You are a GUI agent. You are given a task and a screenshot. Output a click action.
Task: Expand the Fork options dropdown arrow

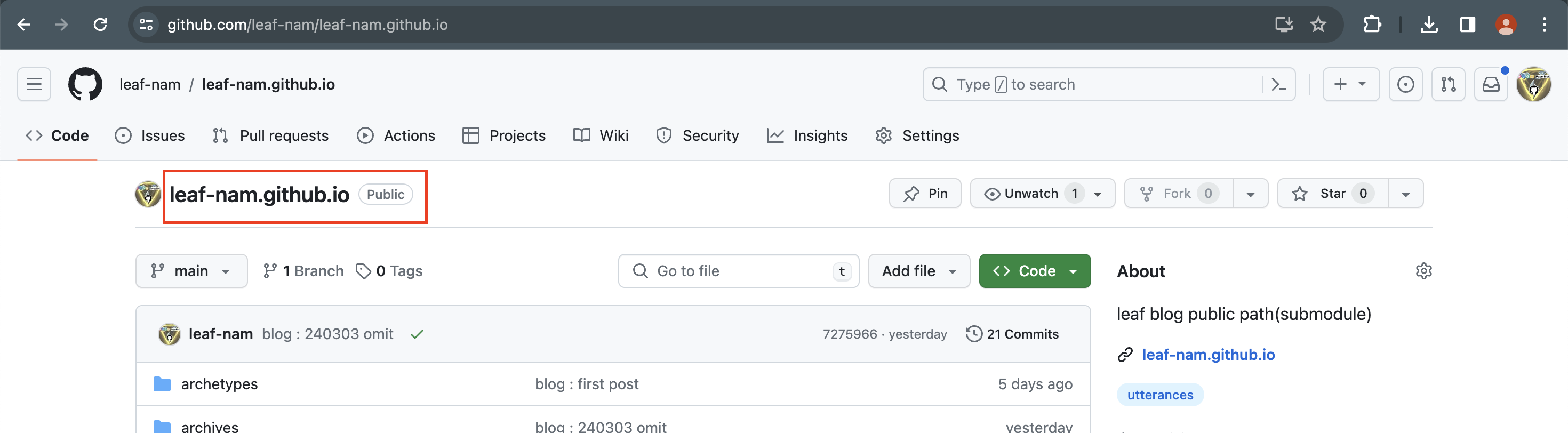point(1250,194)
